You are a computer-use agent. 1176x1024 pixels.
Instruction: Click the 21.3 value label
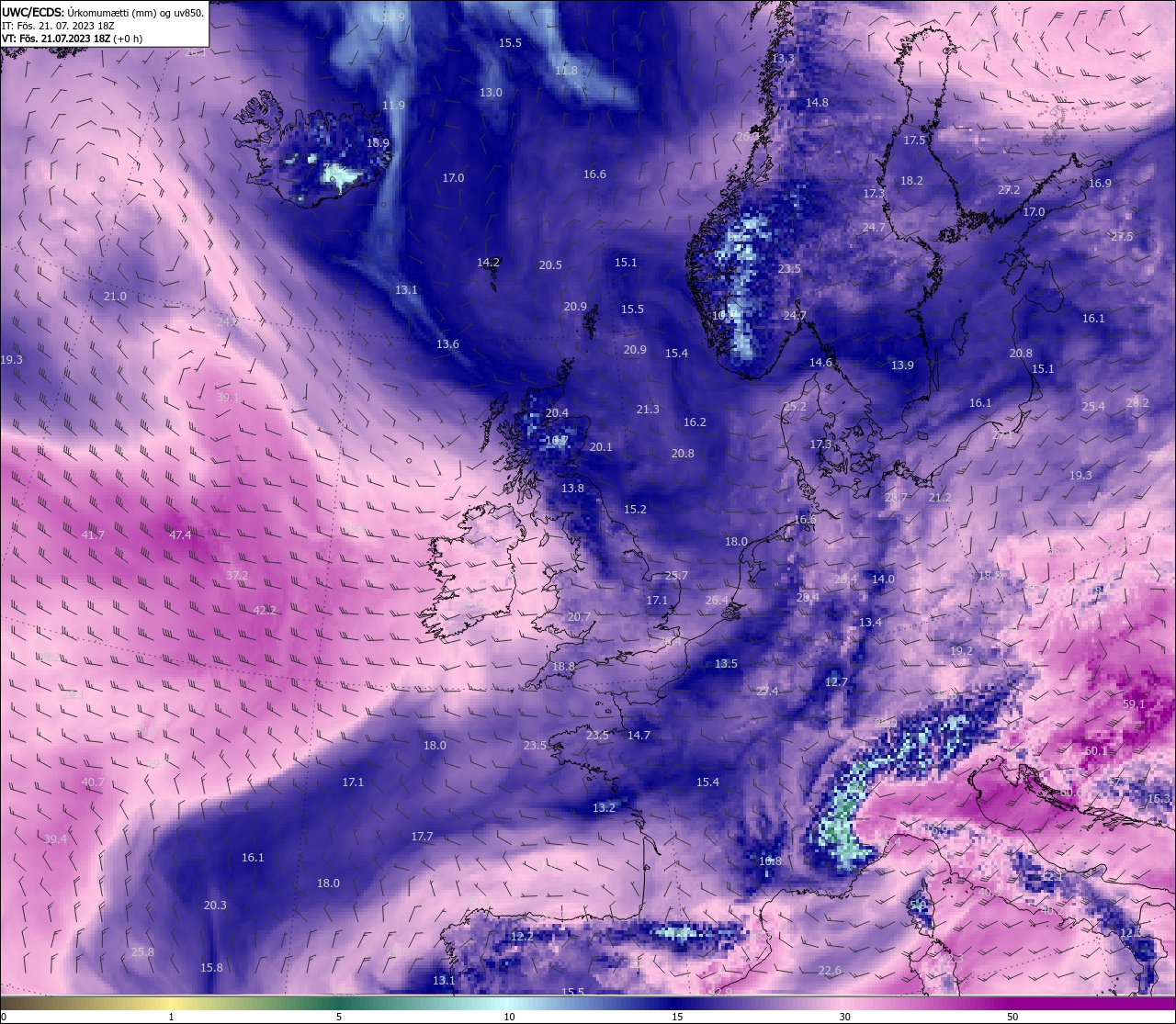648,410
